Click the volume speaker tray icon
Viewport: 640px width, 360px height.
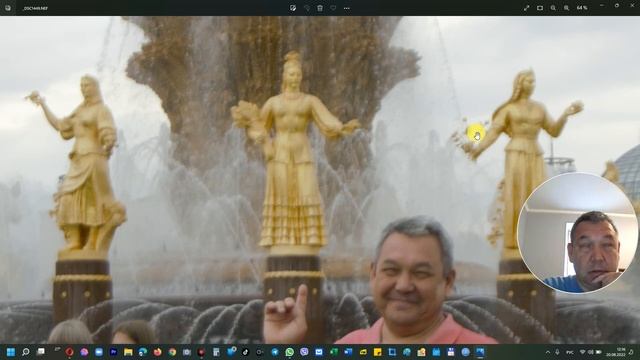tap(591, 352)
